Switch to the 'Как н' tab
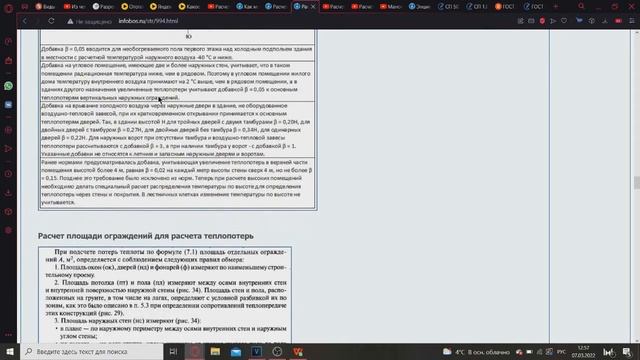 (247, 7)
